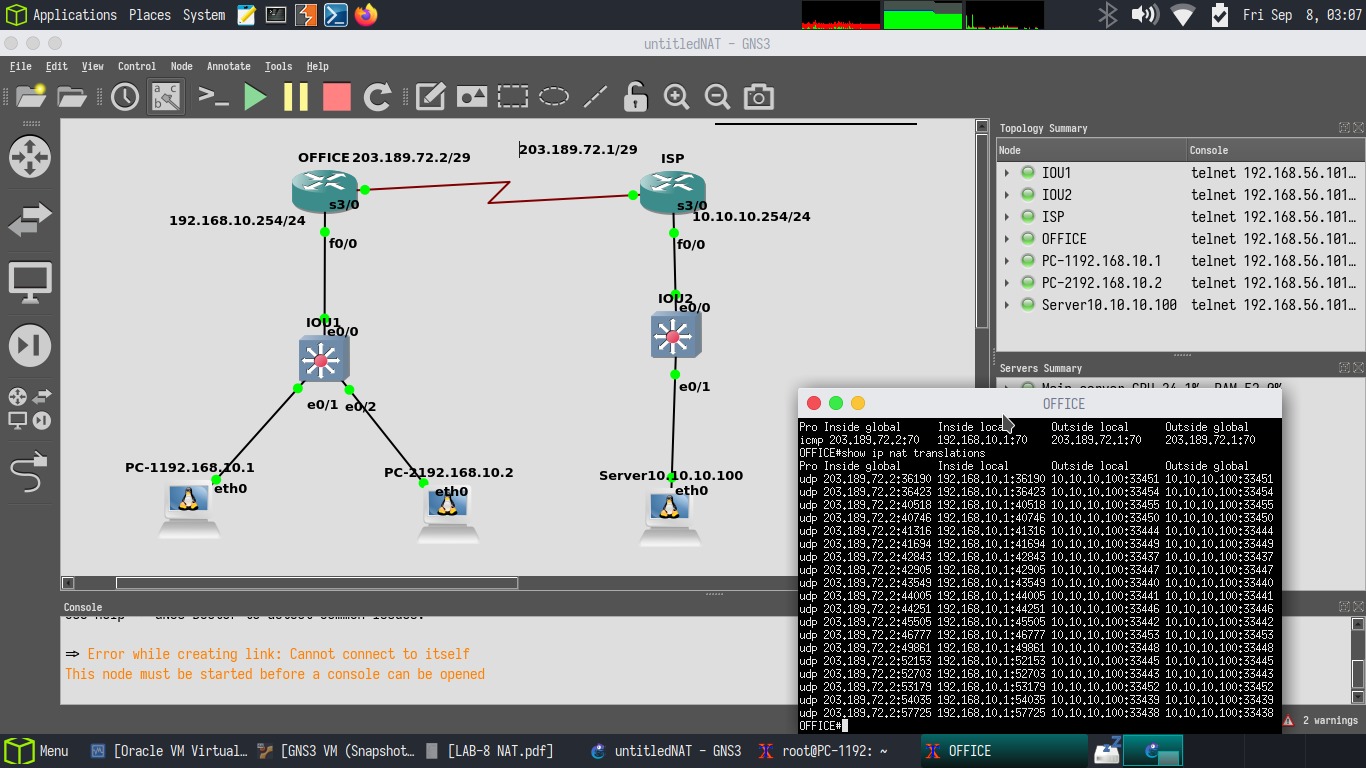Select the OFFICE router on canvas
The height and width of the screenshot is (768, 1366).
[325, 188]
